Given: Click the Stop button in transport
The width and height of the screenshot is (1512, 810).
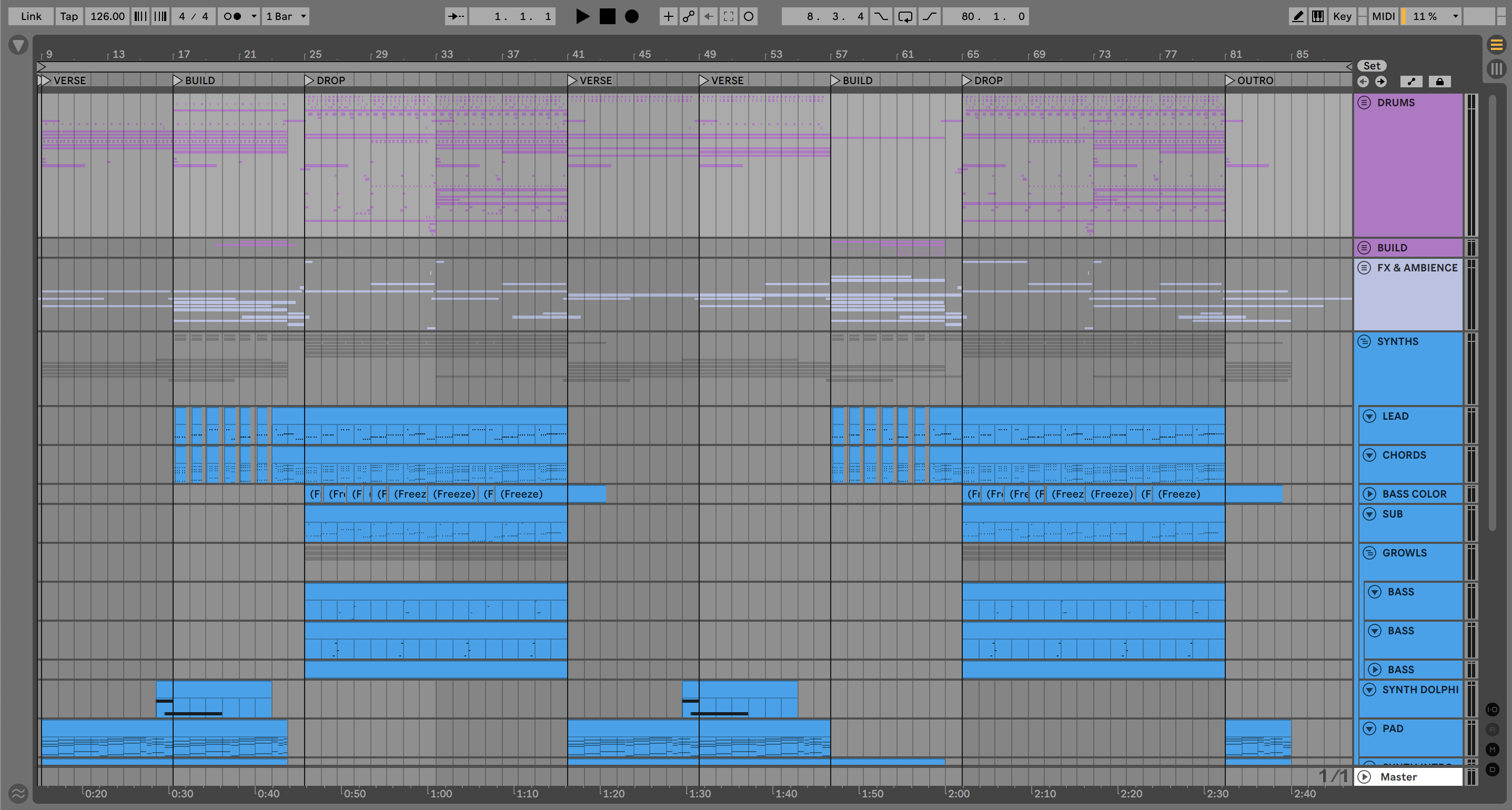Looking at the screenshot, I should coord(608,16).
